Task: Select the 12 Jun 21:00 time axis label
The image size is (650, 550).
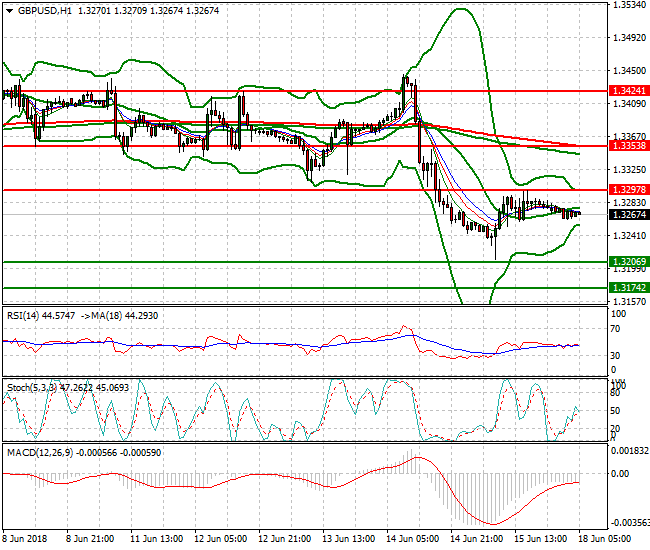Action: click(x=284, y=539)
